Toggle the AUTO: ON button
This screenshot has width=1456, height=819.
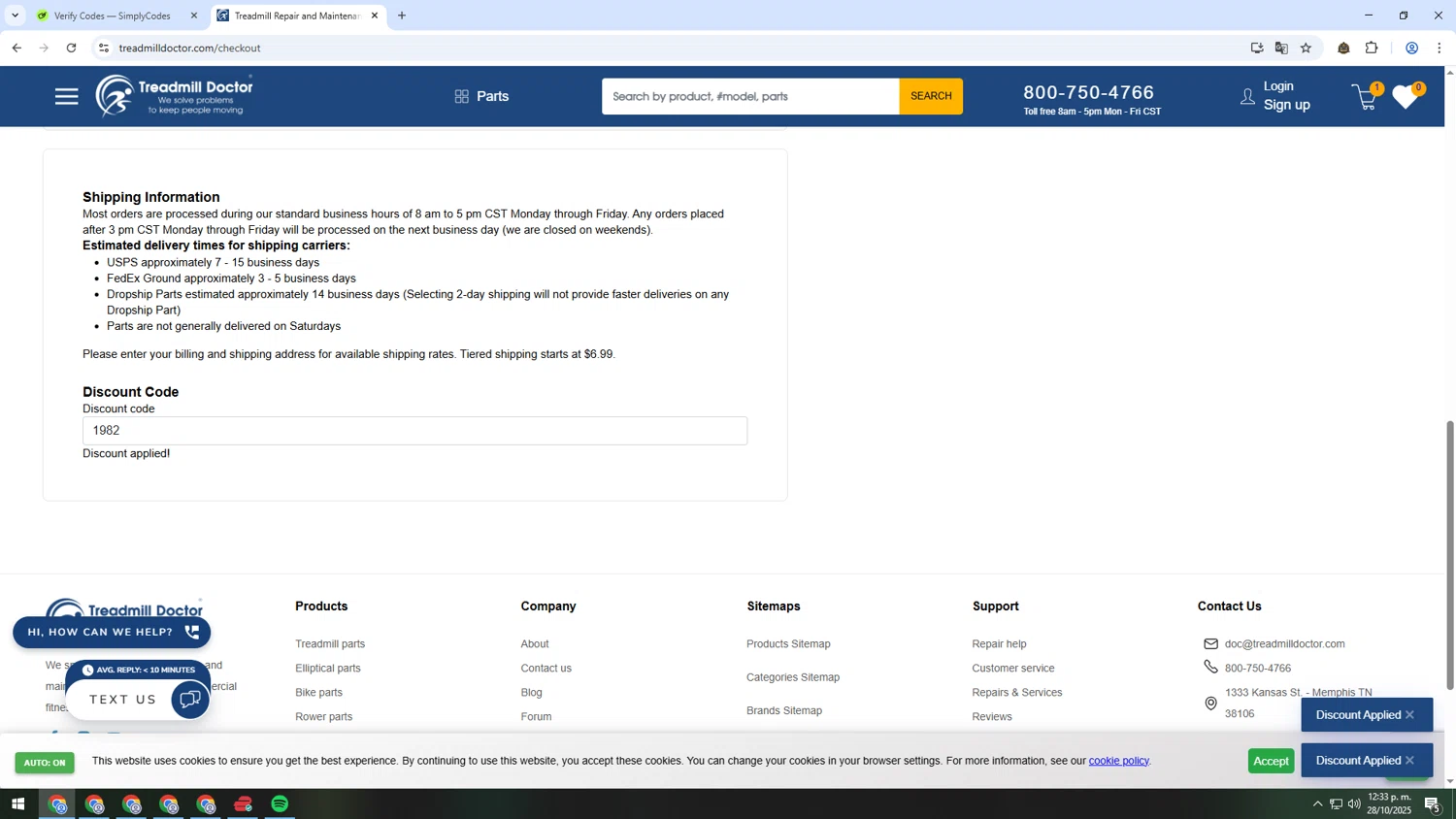[45, 763]
